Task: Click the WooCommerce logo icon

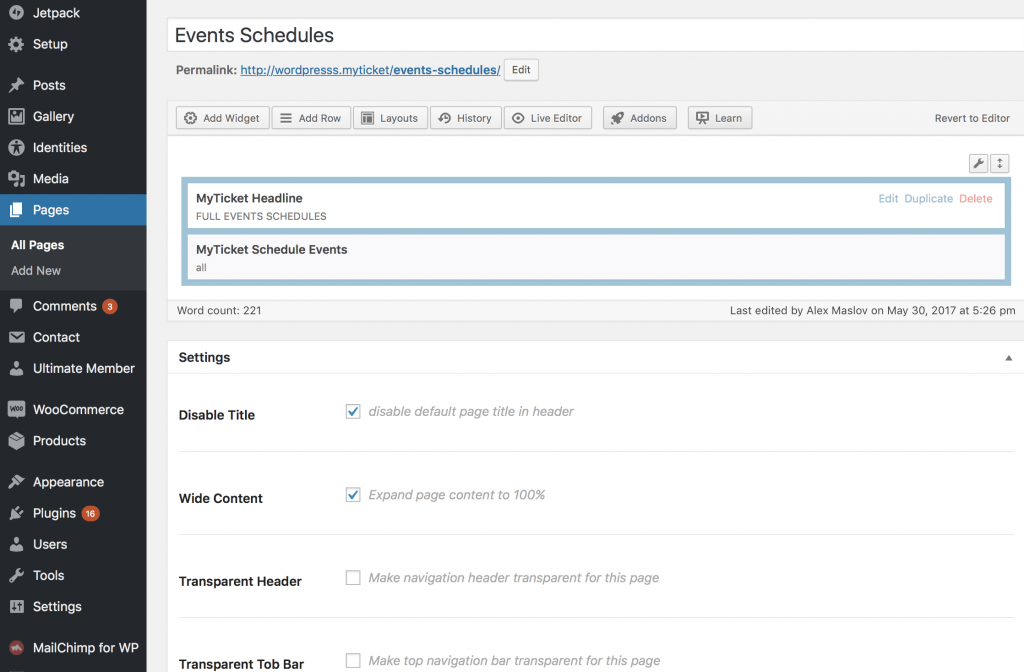Action: click(16, 409)
